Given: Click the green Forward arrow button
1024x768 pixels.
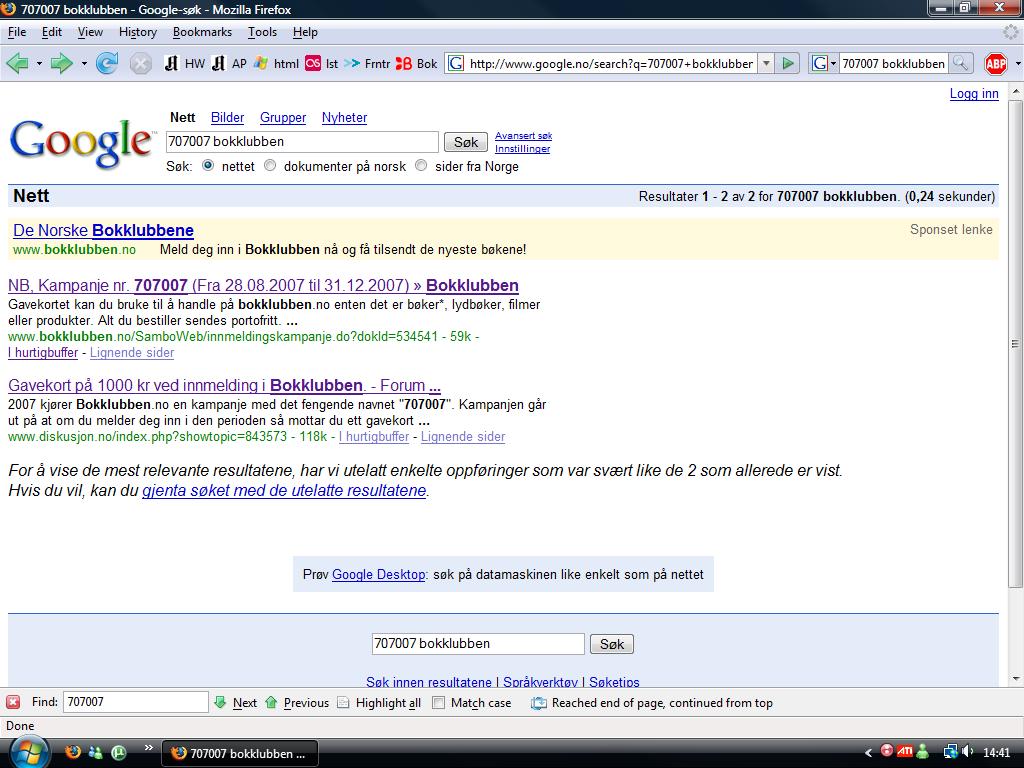Looking at the screenshot, I should (x=61, y=63).
